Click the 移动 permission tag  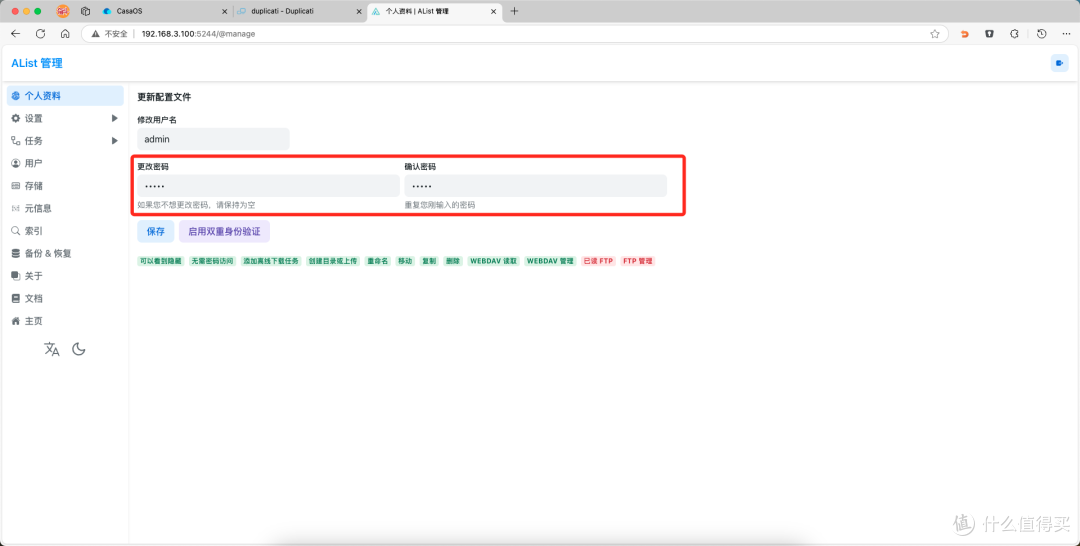click(405, 261)
